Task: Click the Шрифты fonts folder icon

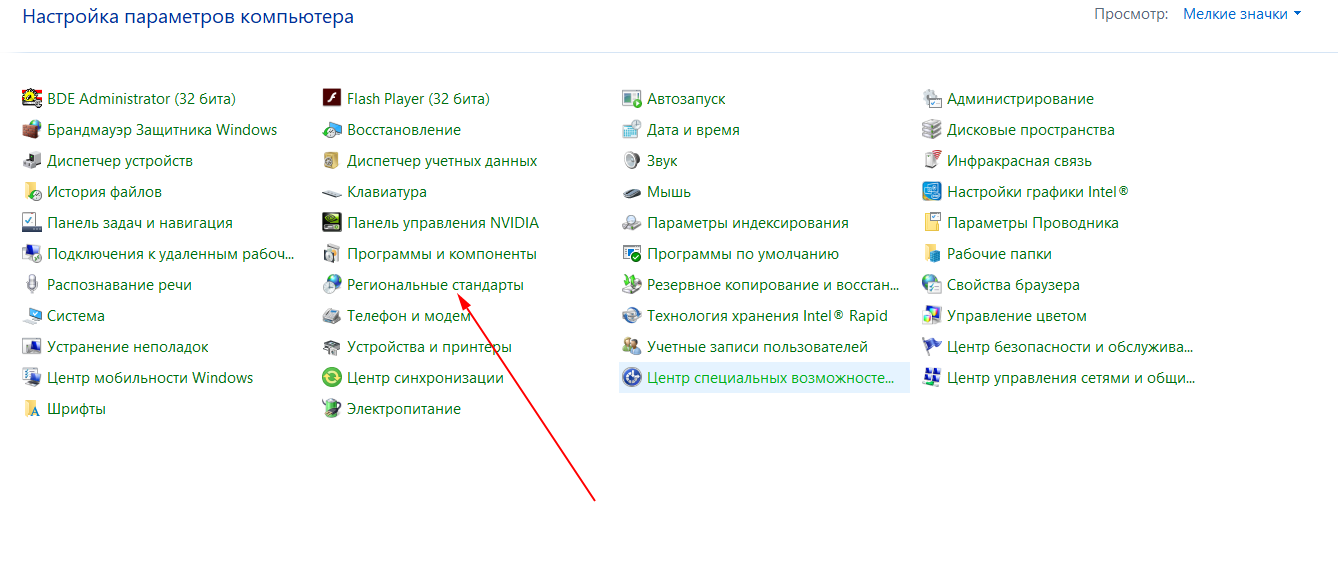Action: (31, 409)
